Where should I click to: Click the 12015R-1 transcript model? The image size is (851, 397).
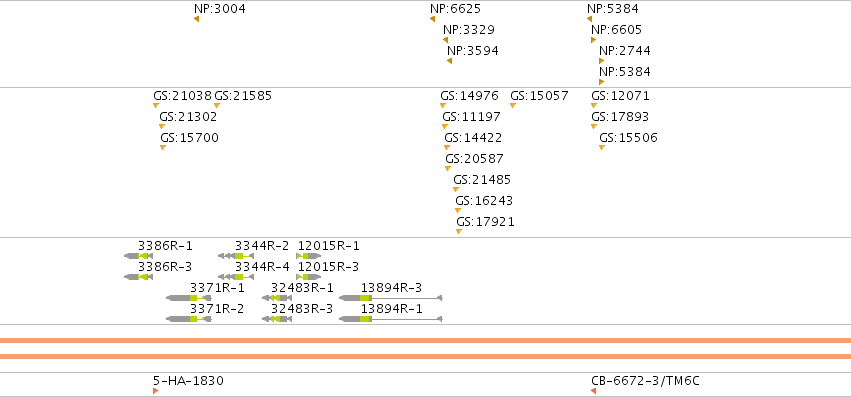tap(309, 256)
